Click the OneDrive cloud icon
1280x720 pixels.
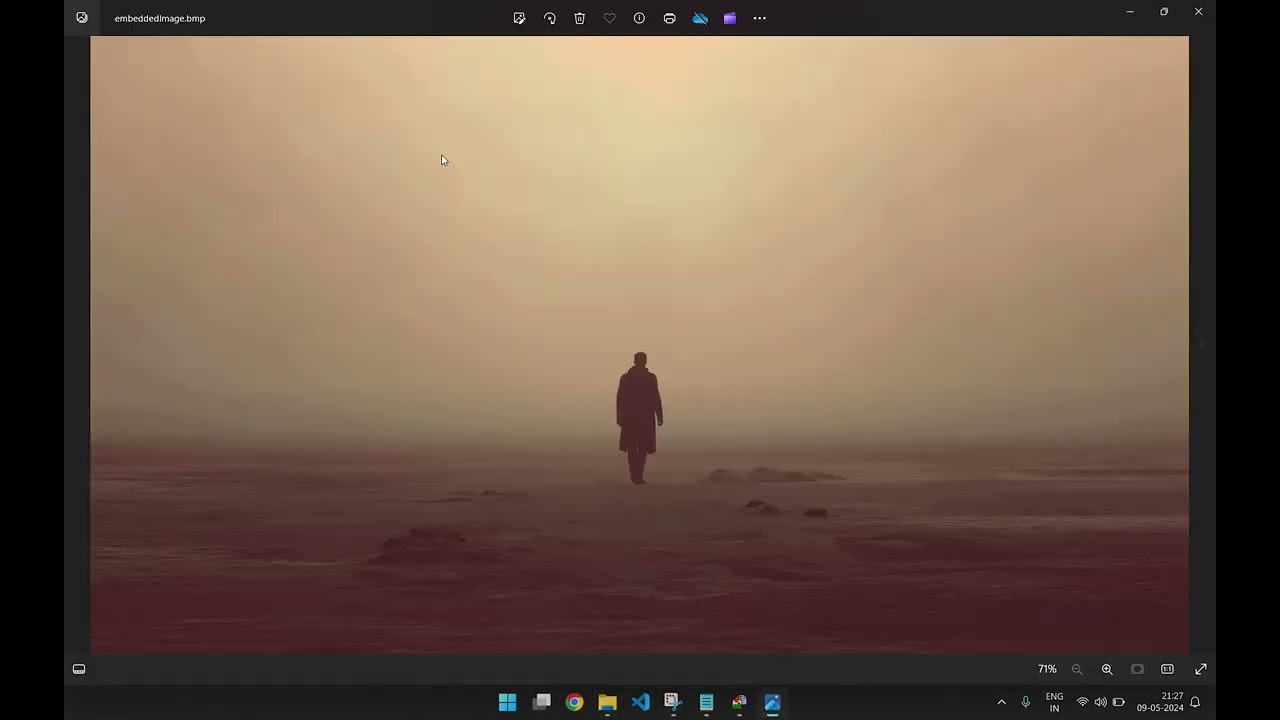click(x=700, y=18)
